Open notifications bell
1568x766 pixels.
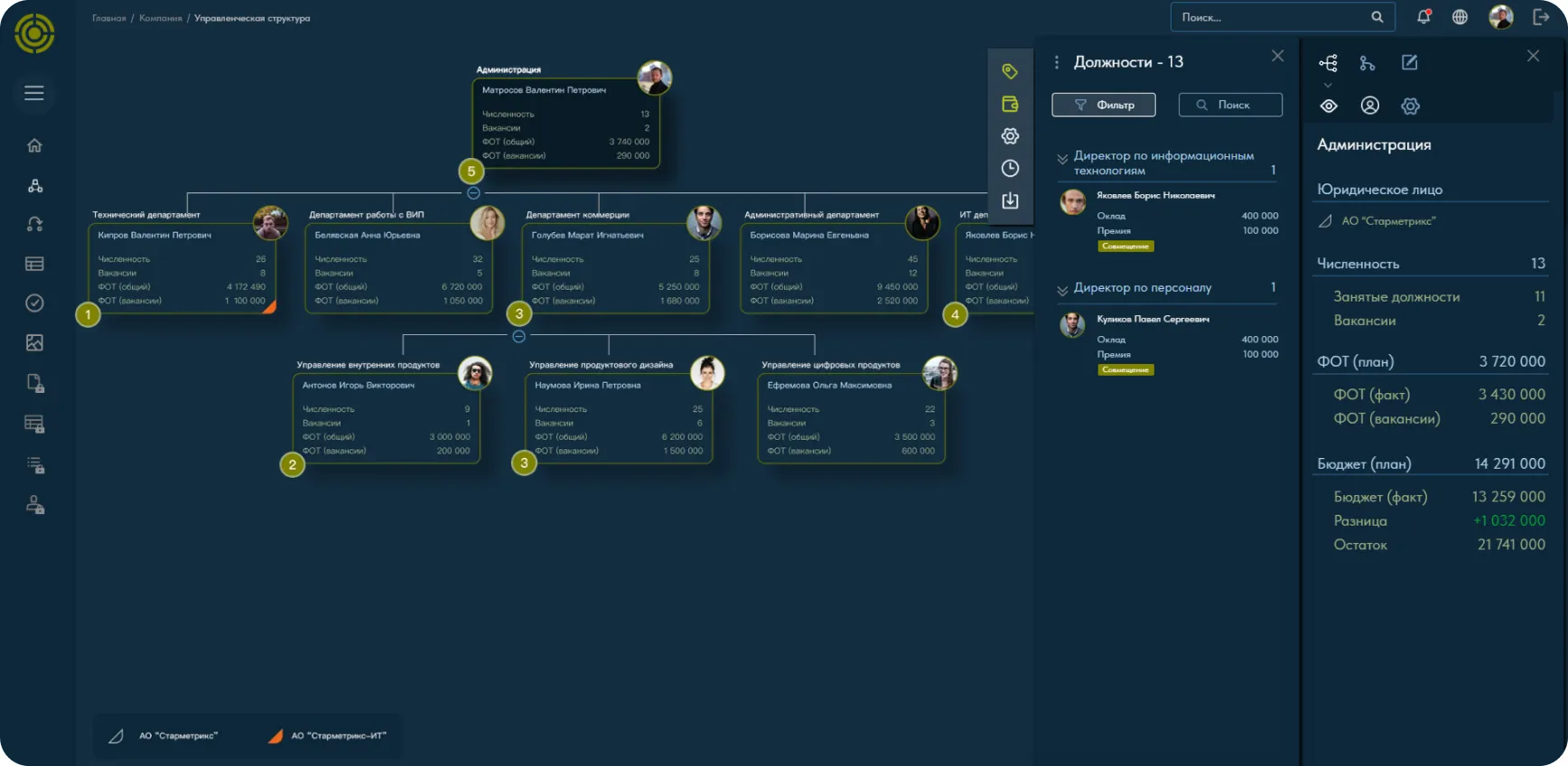point(1423,16)
